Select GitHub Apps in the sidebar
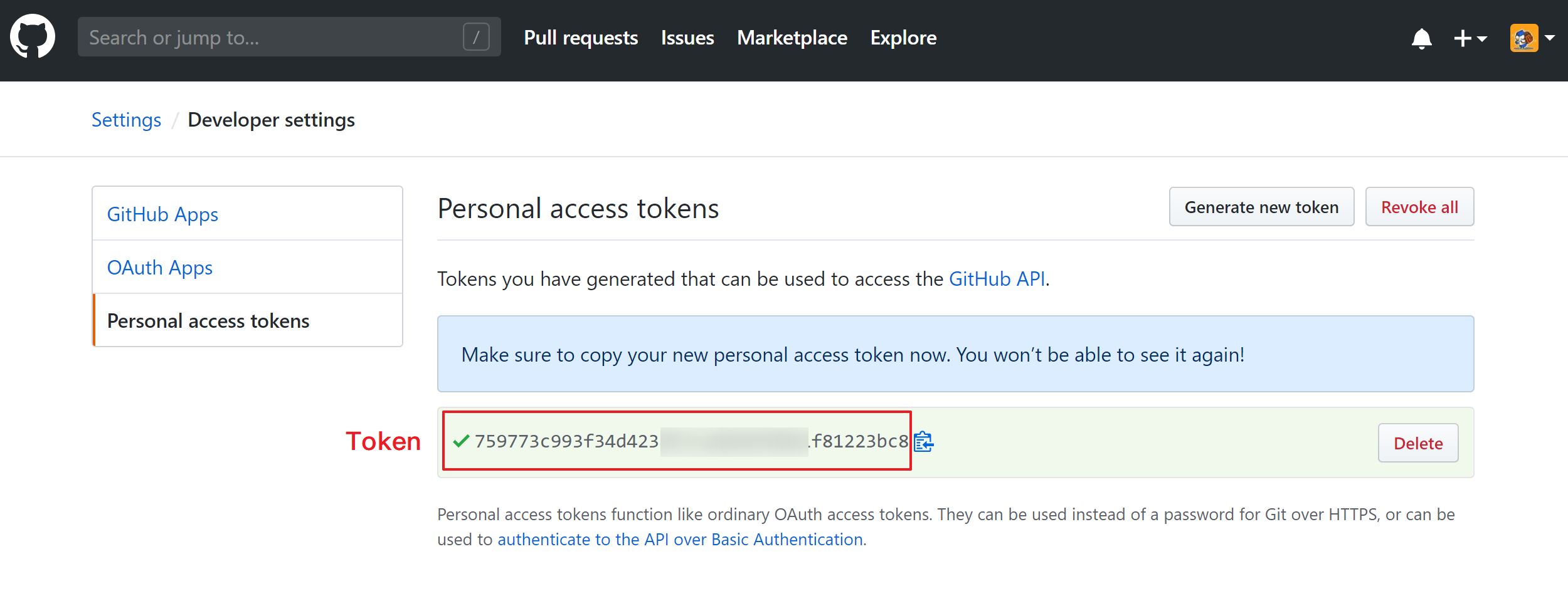The height and width of the screenshot is (596, 1568). (x=162, y=214)
